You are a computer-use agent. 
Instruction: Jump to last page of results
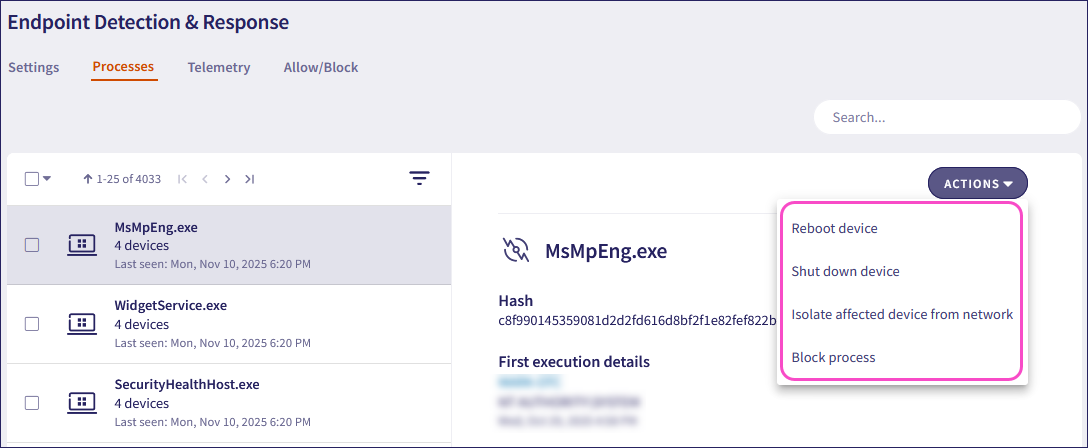coord(250,179)
